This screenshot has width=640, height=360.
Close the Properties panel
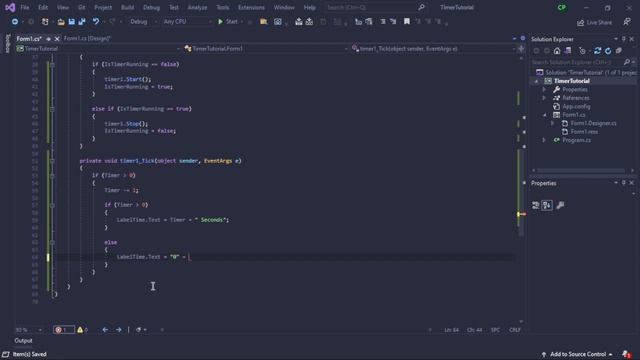click(631, 183)
